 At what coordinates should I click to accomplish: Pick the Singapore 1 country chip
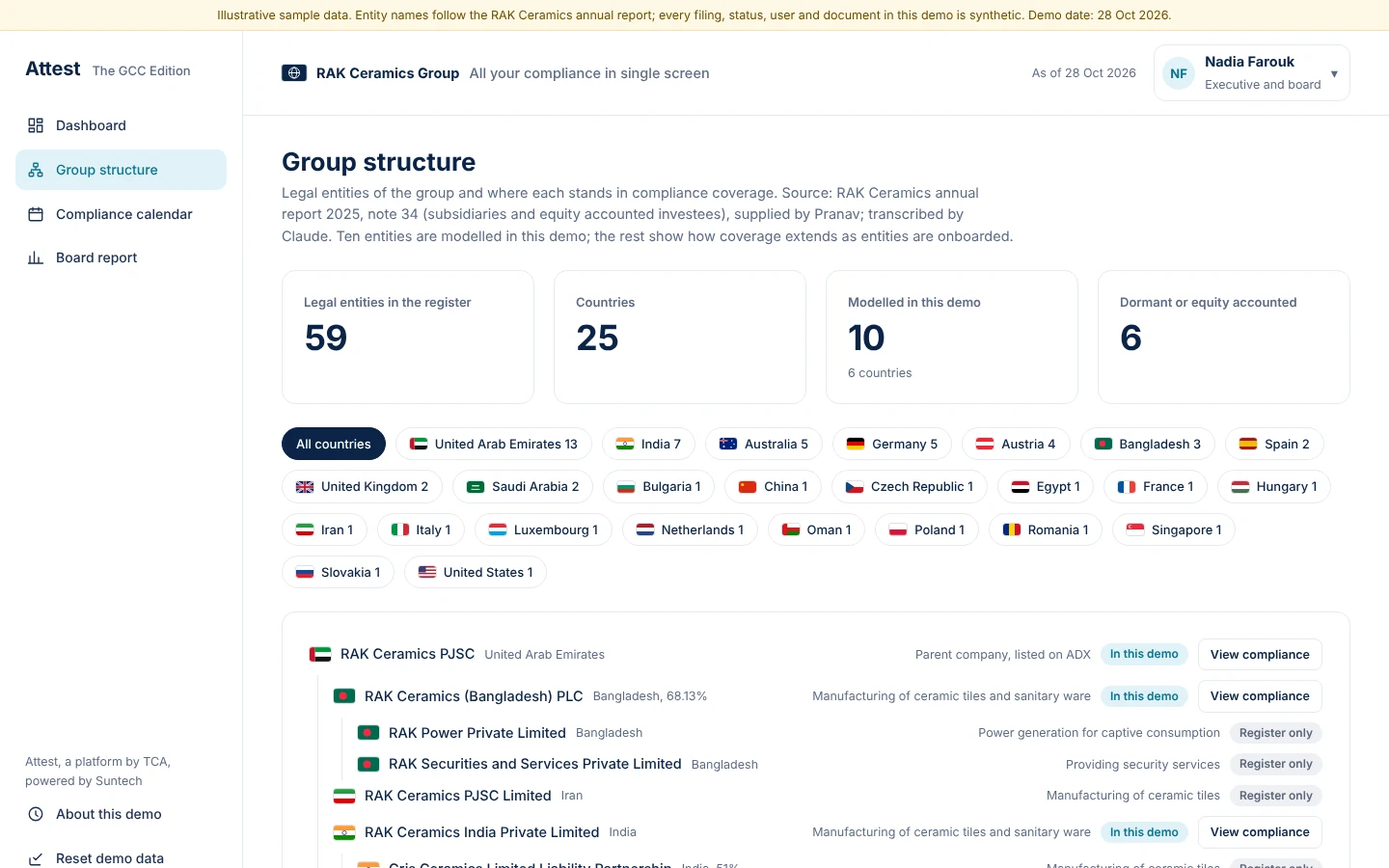[x=1174, y=529]
